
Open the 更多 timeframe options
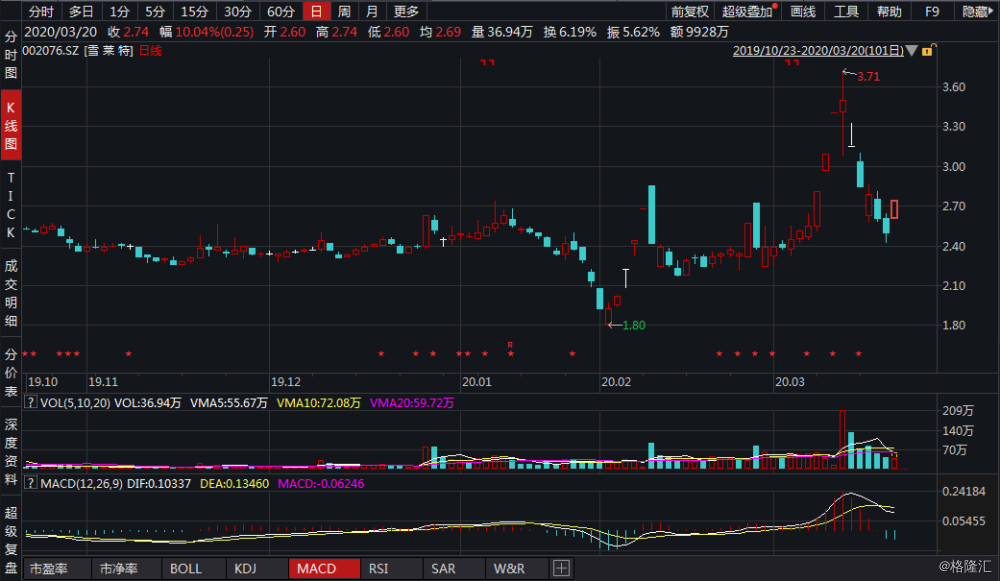(406, 12)
